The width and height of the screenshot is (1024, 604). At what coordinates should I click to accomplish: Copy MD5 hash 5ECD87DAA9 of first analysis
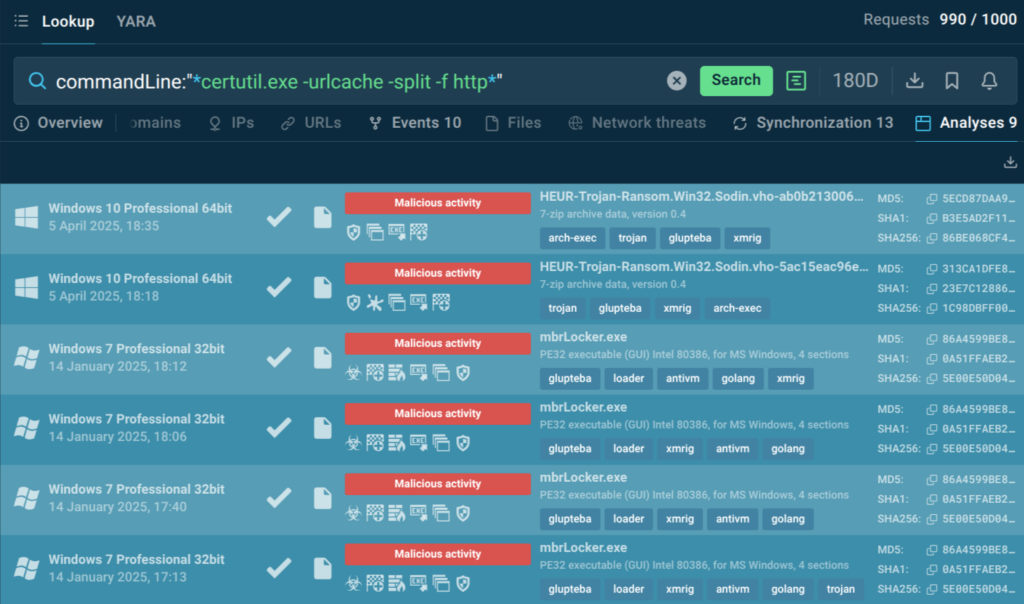pos(932,199)
